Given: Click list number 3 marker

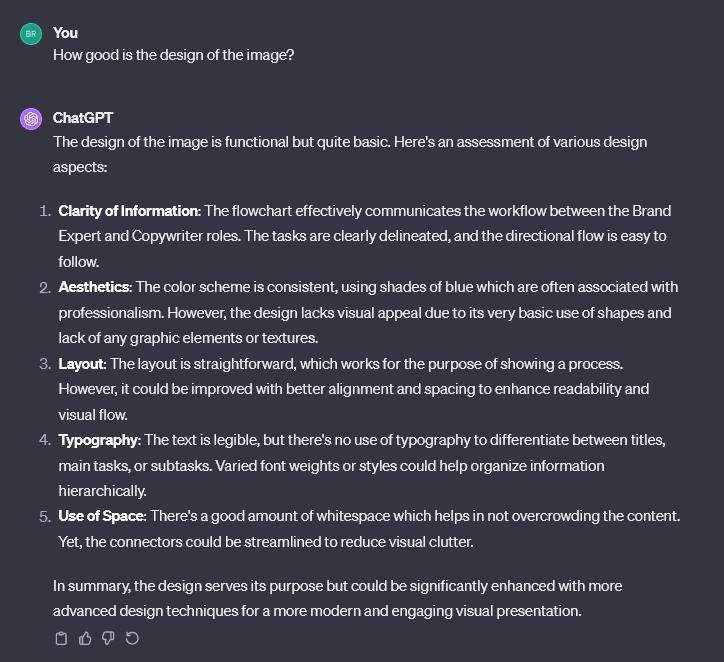Looking at the screenshot, I should (x=44, y=363).
